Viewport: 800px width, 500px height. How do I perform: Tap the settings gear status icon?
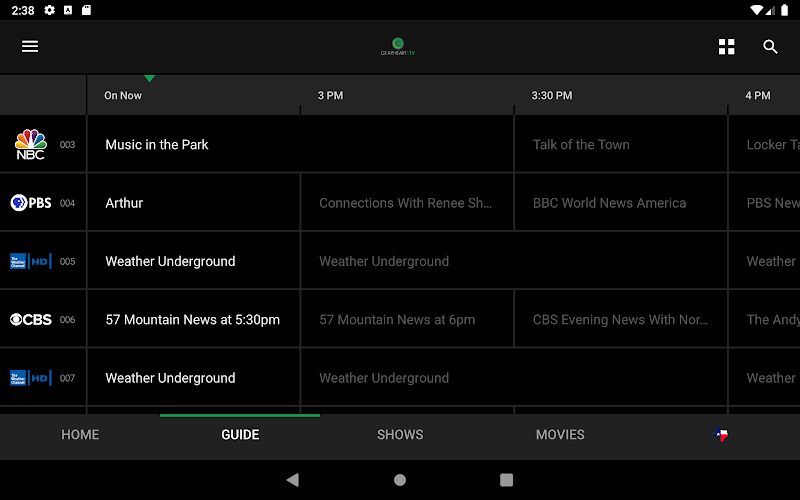[x=49, y=10]
